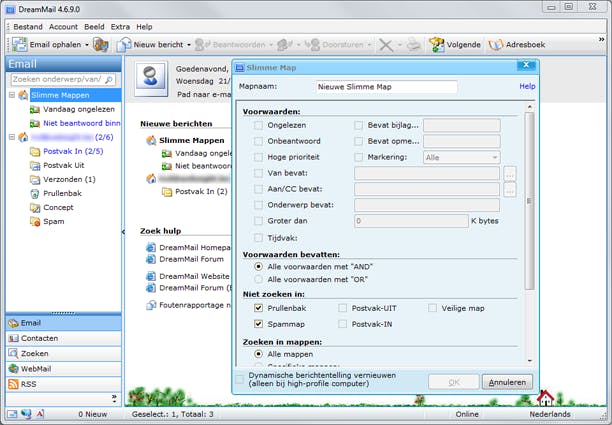
Task: Uncheck the Spammap checkbox
Action: click(x=258, y=324)
